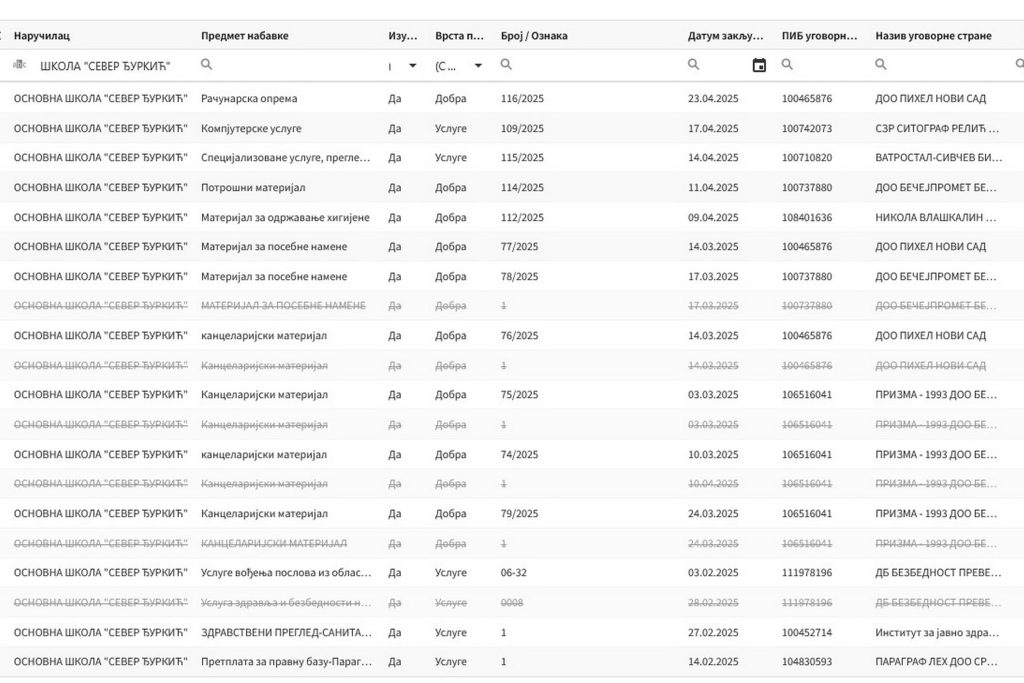Click the date 27.02.2025
1024x683 pixels.
point(713,633)
